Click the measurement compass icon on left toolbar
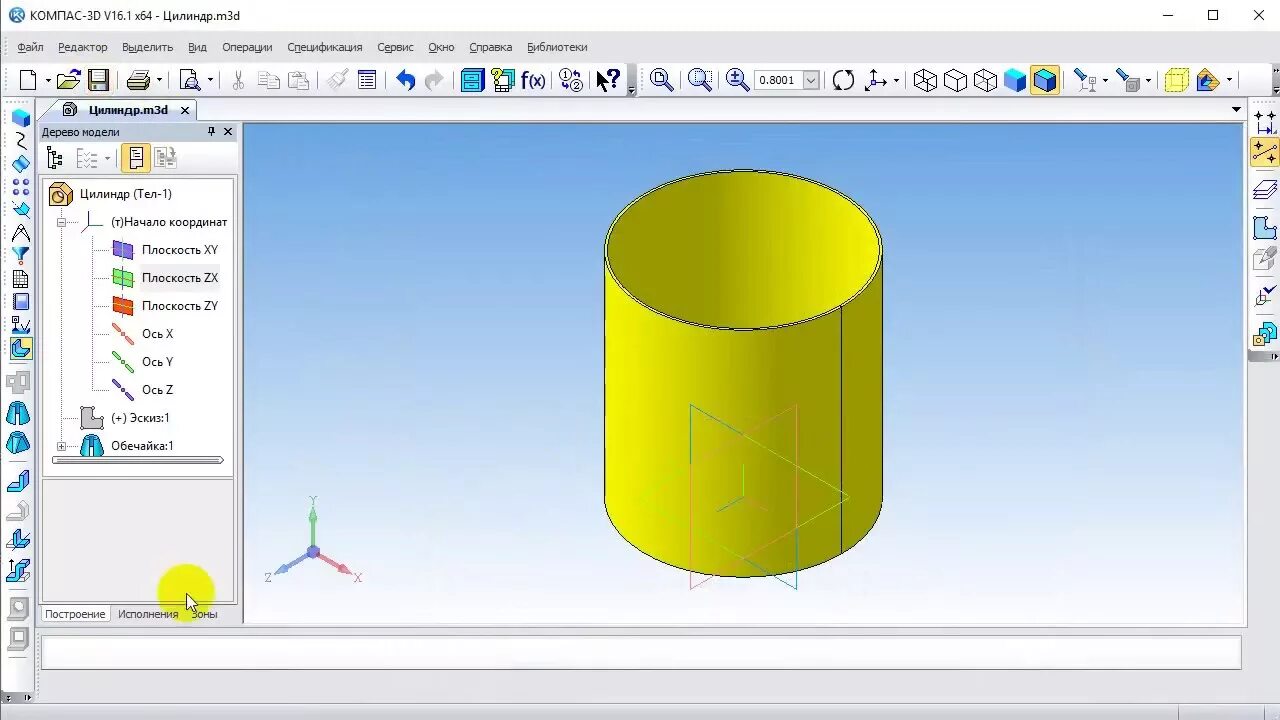Viewport: 1280px width, 720px height. pos(20,233)
